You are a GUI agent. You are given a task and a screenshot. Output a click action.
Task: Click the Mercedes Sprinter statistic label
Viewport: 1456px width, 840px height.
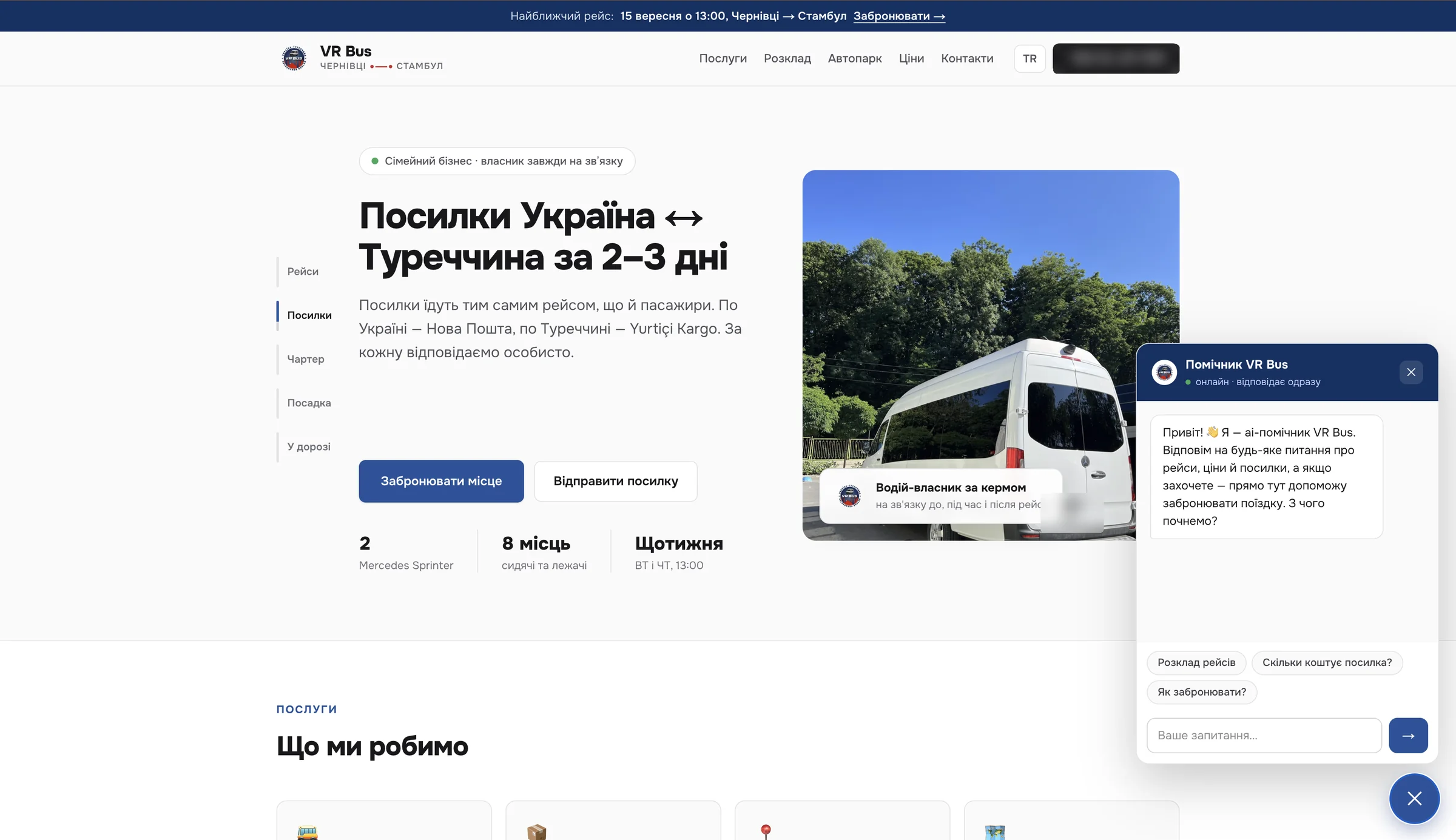[406, 565]
